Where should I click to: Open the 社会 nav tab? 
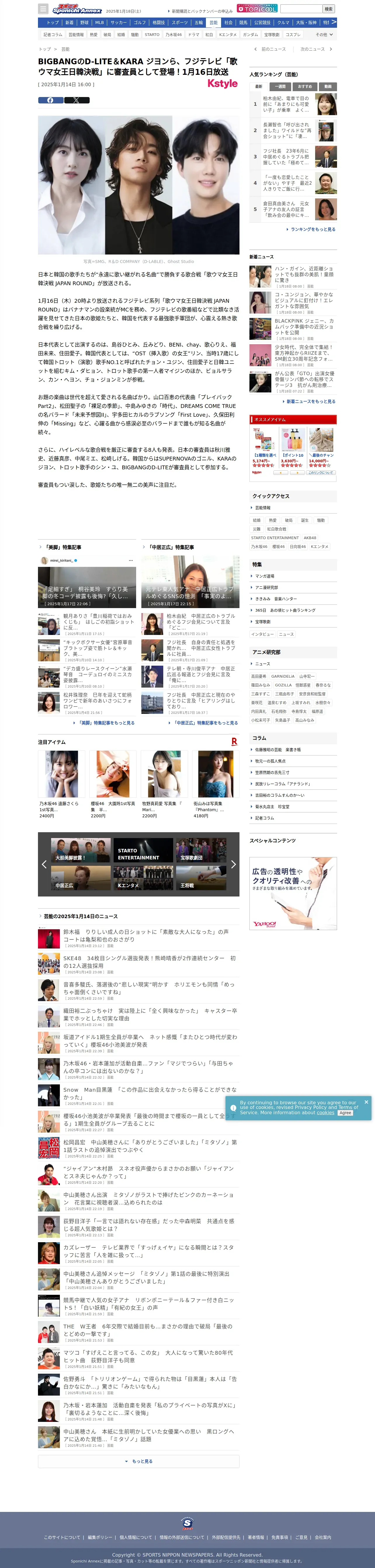point(228,23)
